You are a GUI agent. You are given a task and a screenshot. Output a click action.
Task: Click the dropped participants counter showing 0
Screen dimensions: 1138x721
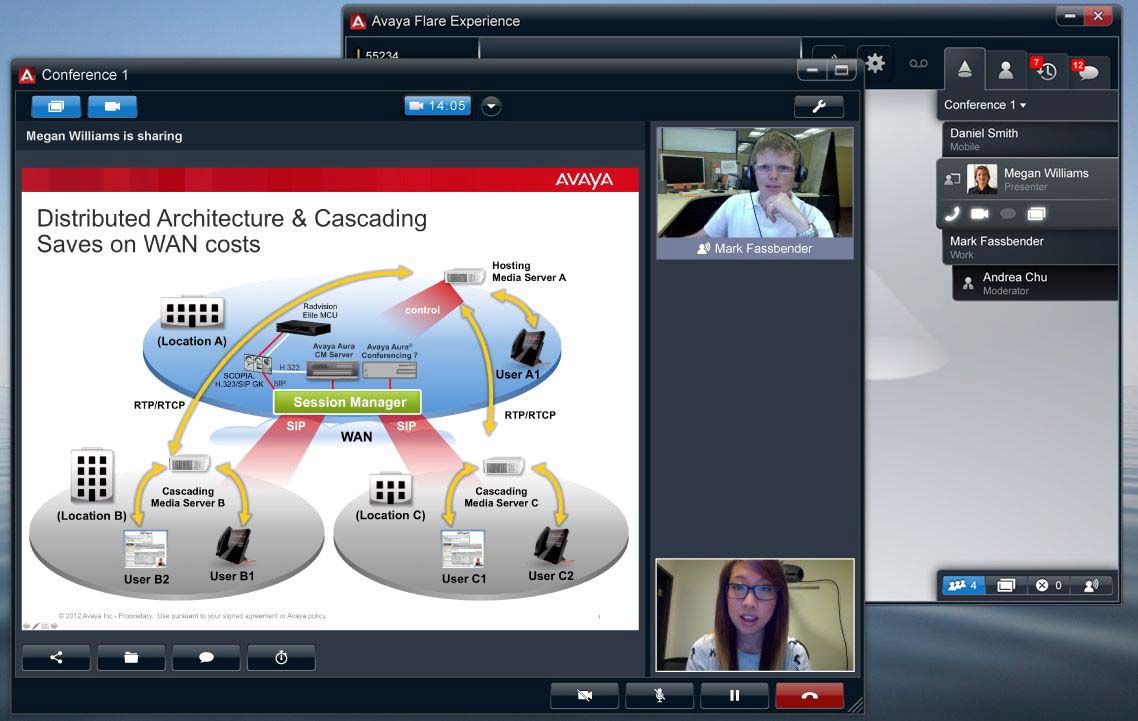pyautogui.click(x=1049, y=585)
